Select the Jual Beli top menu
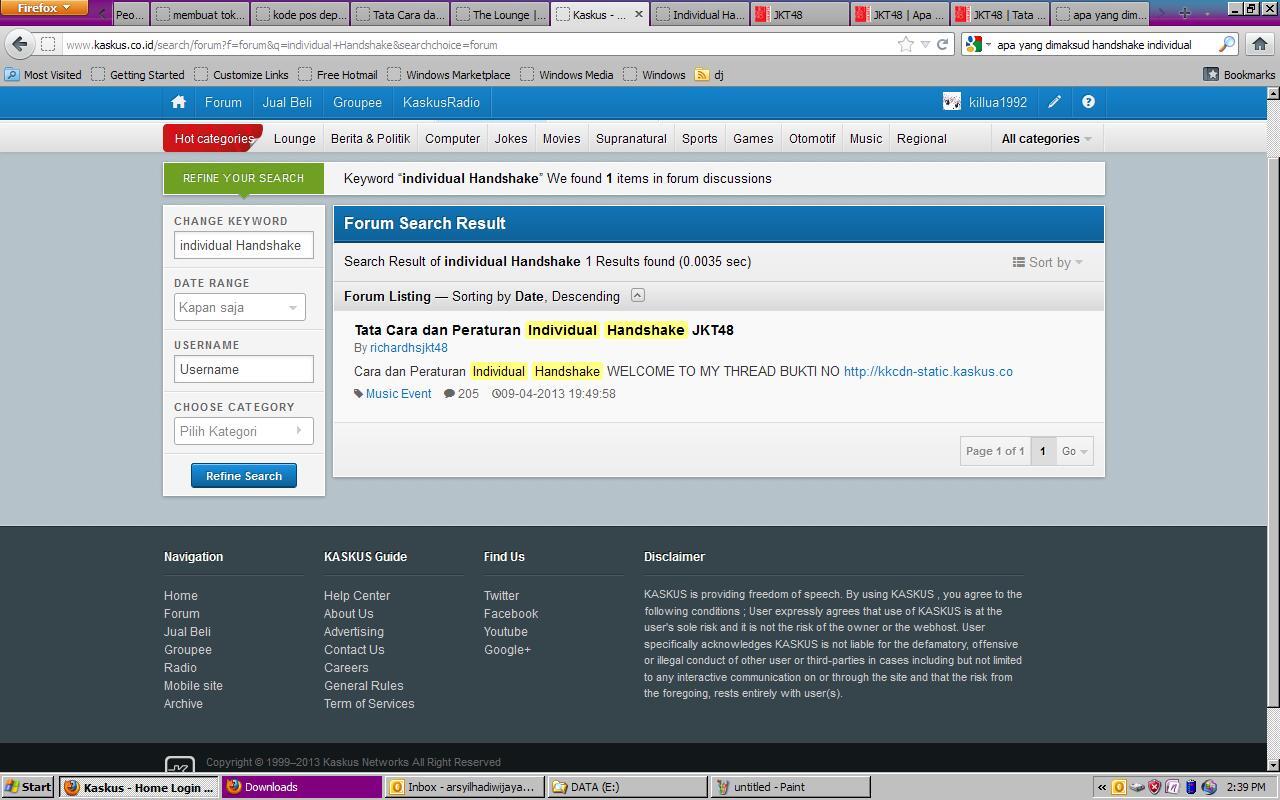 point(287,102)
